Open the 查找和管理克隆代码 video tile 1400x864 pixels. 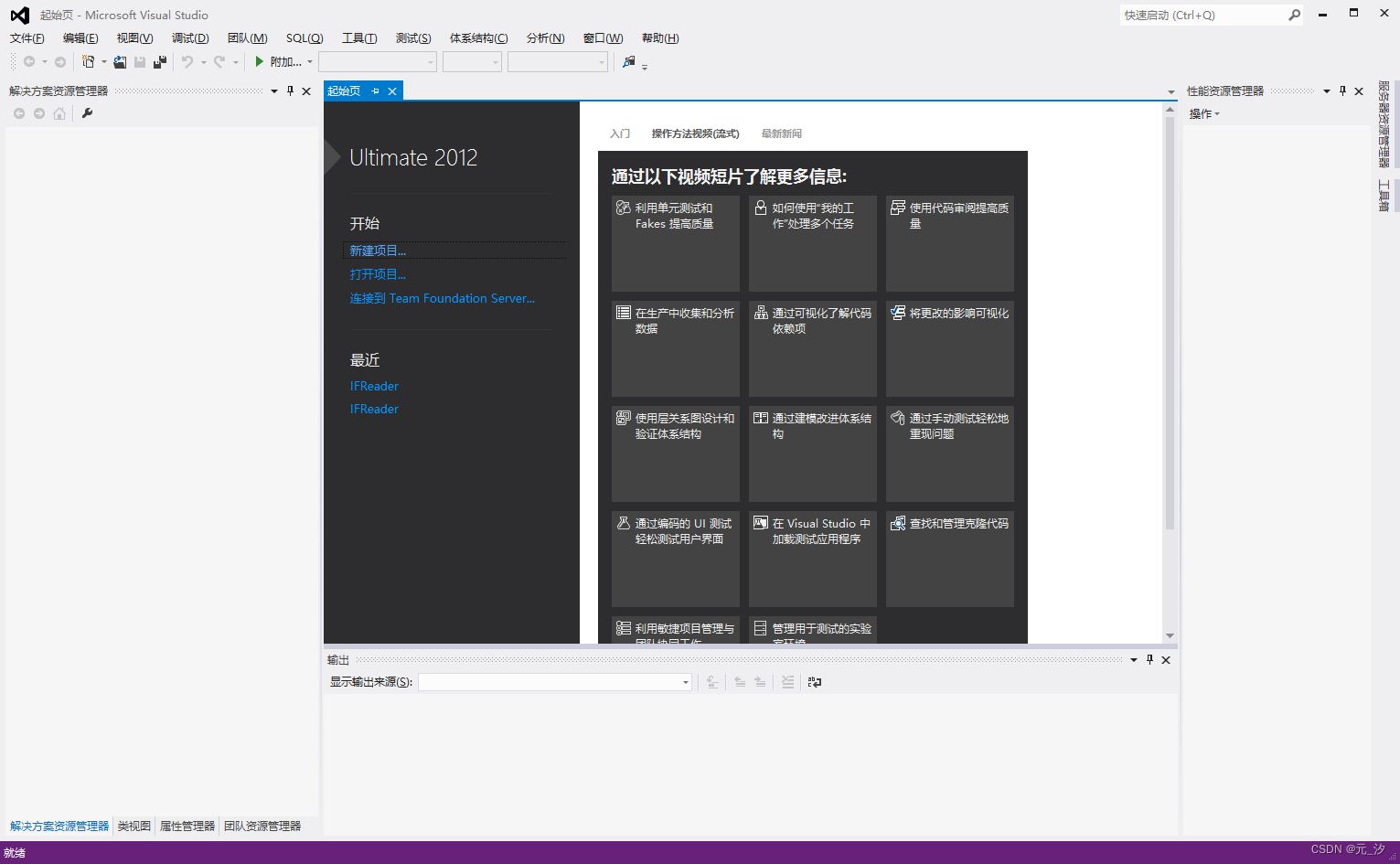(950, 559)
